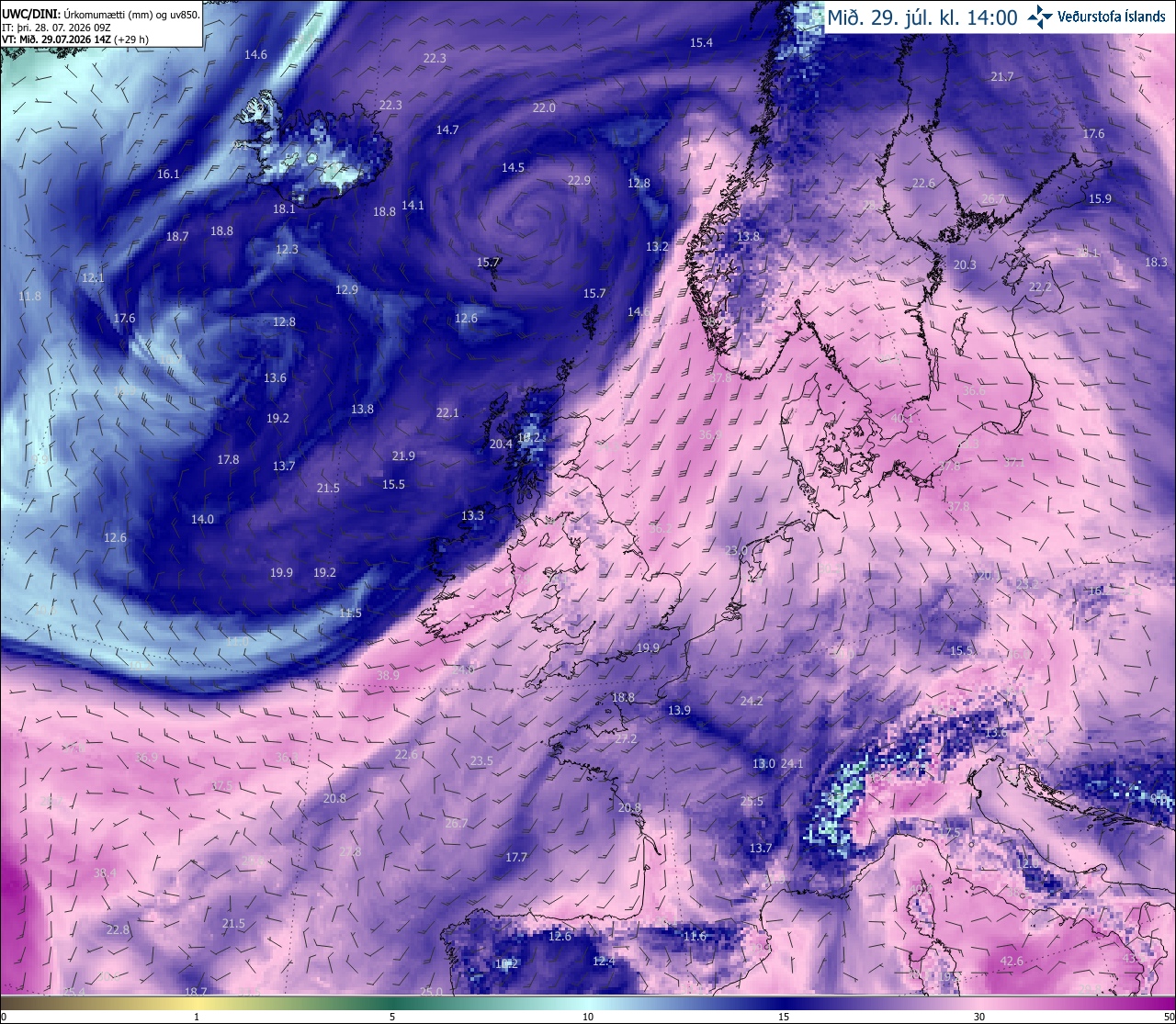Pick the 14.6 reading in the top-left ocean

(x=255, y=54)
